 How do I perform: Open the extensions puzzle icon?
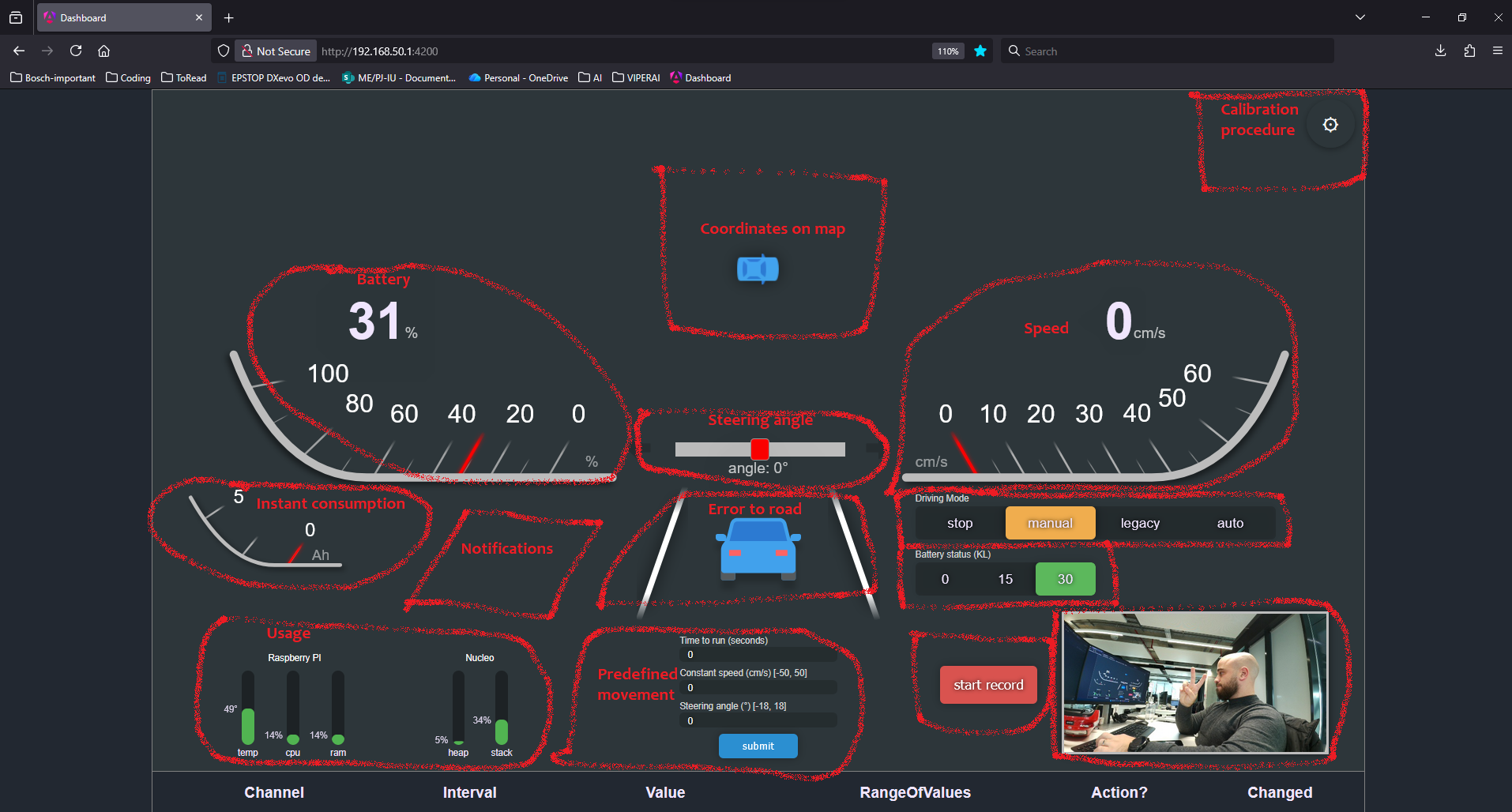pos(1469,51)
